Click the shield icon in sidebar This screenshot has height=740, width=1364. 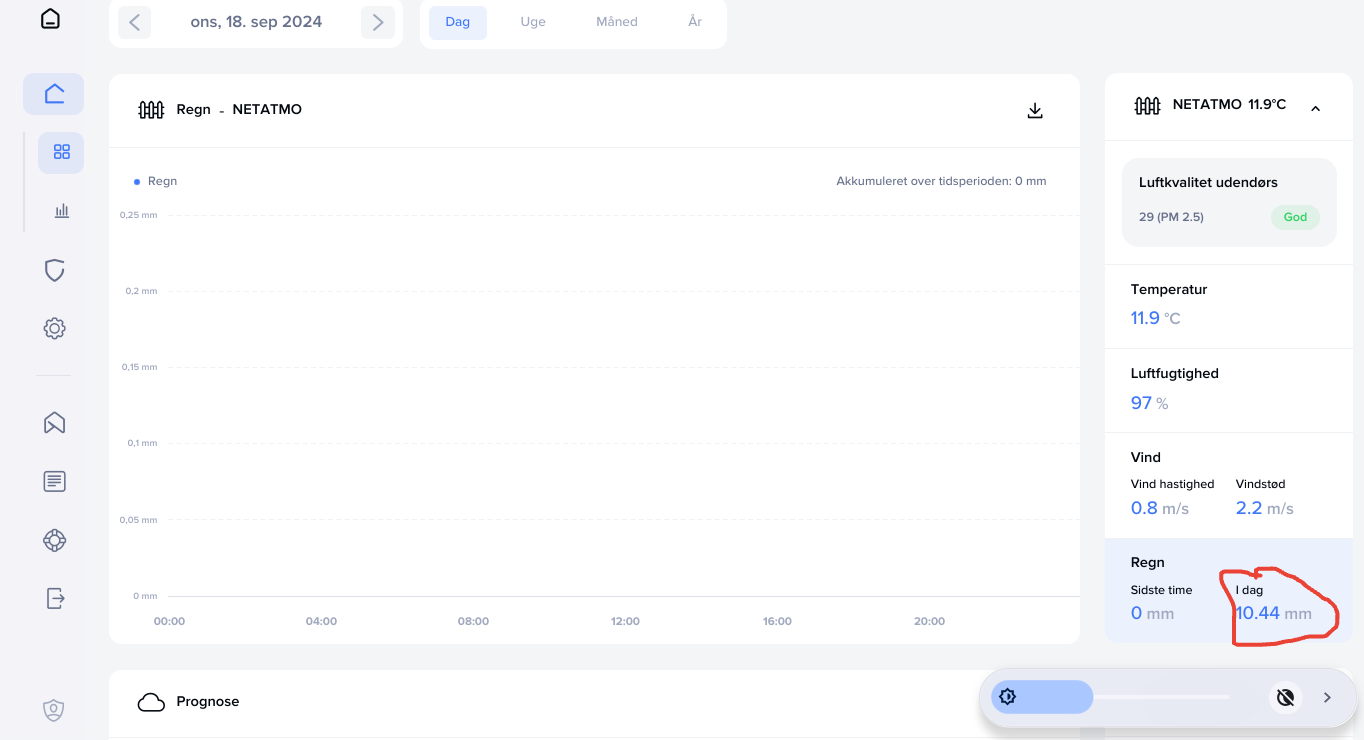point(54,270)
